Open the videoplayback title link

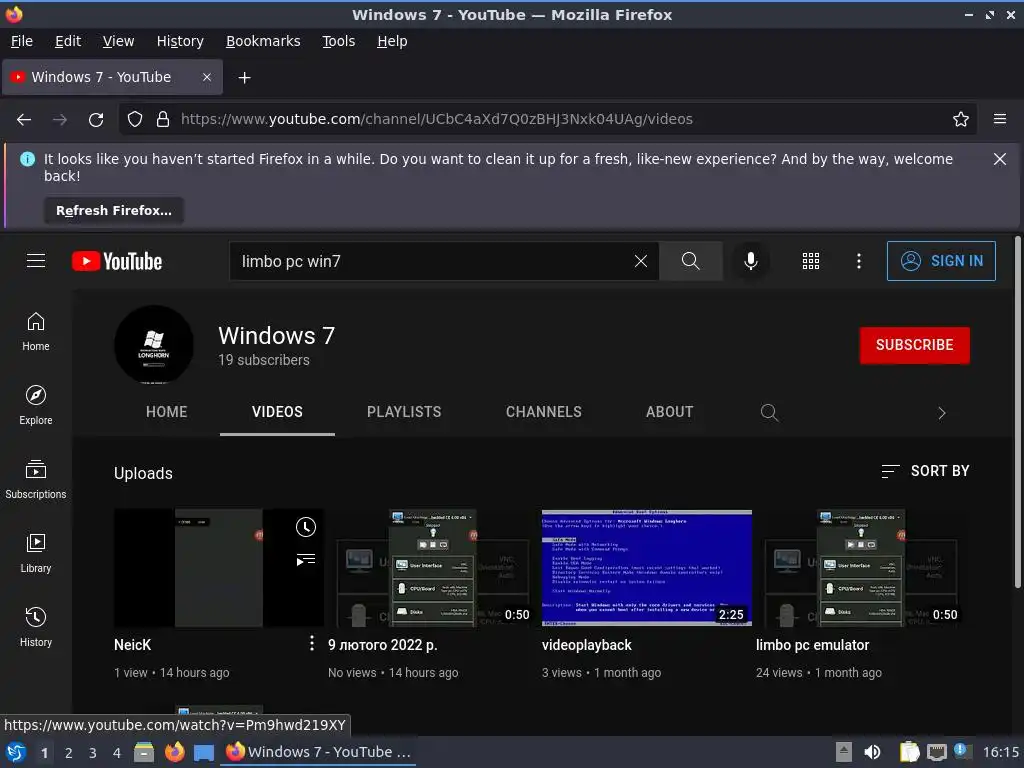point(586,645)
